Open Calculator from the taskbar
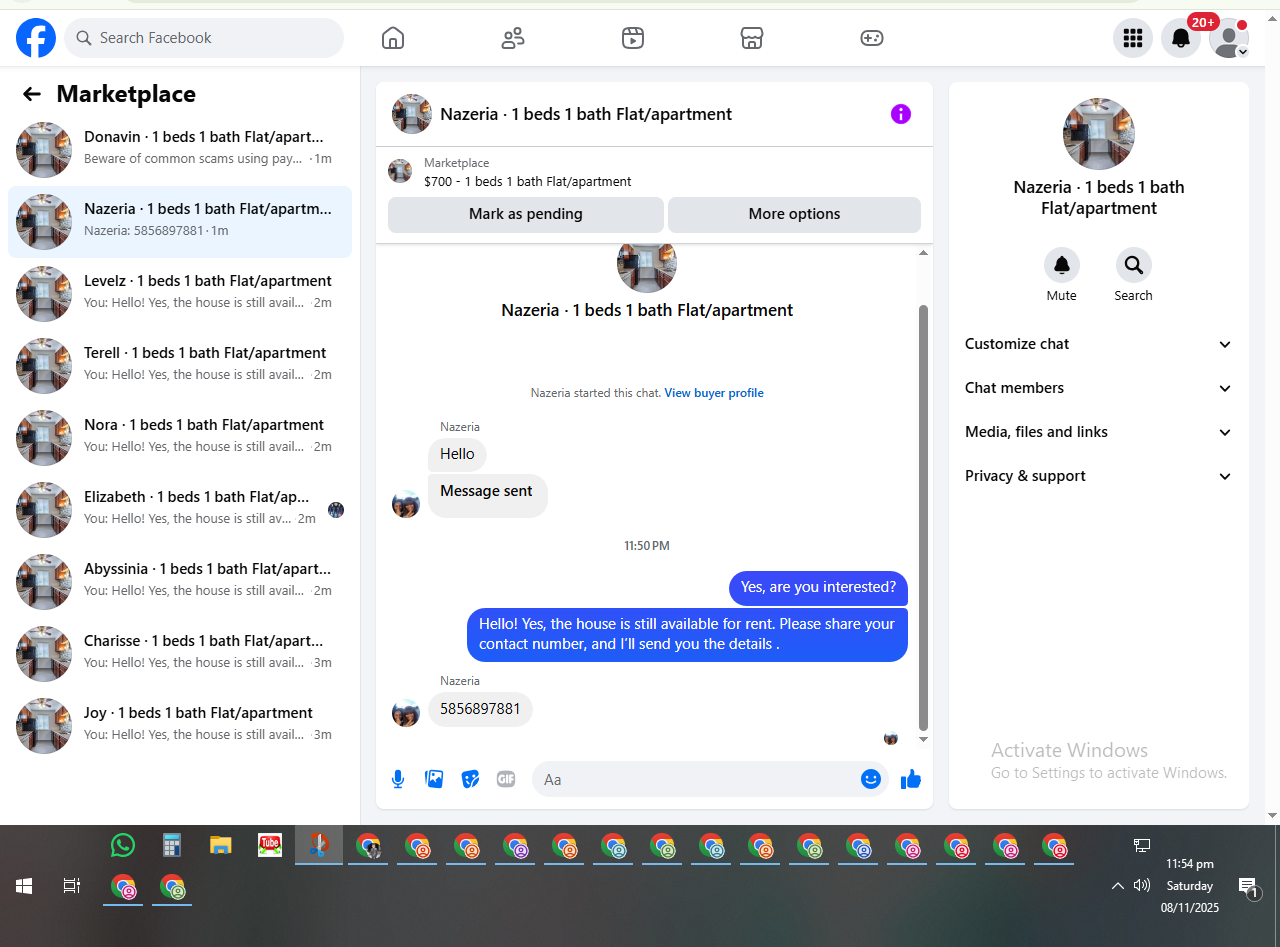1280x947 pixels. pyautogui.click(x=172, y=846)
